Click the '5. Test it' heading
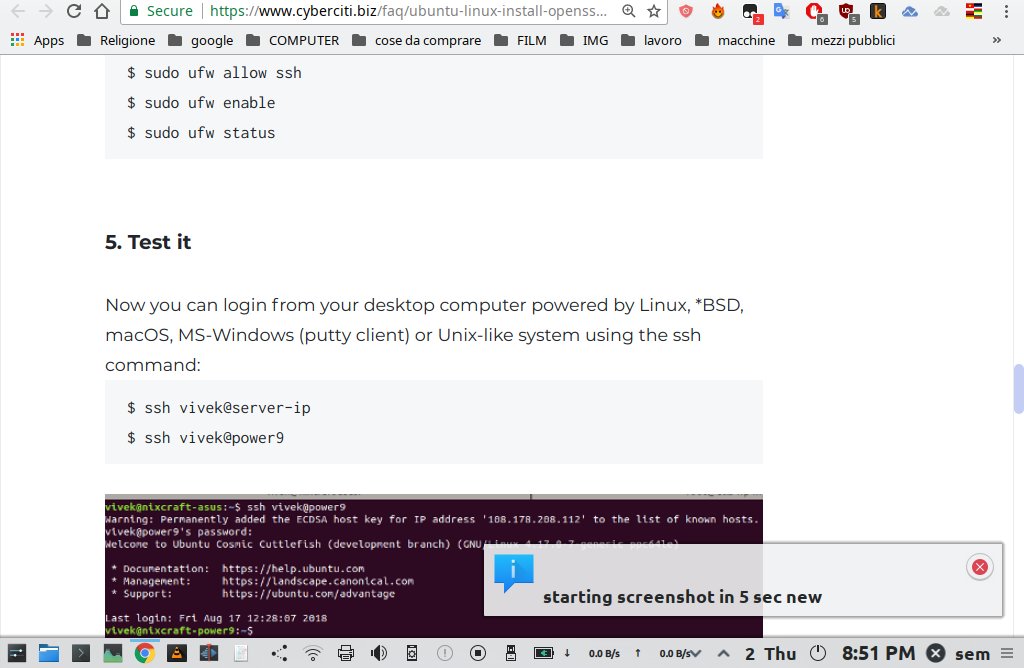Viewport: 1024px width, 668px height. (x=148, y=242)
